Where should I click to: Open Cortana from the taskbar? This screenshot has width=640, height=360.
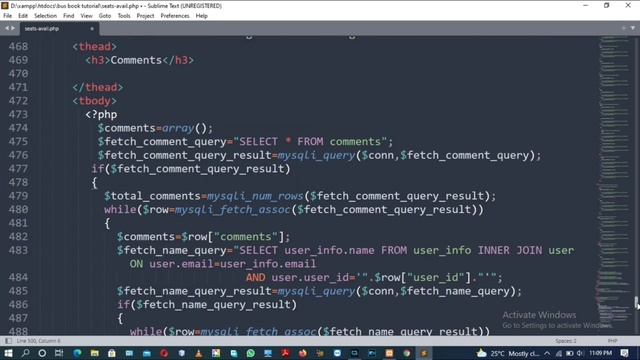click(x=42, y=353)
